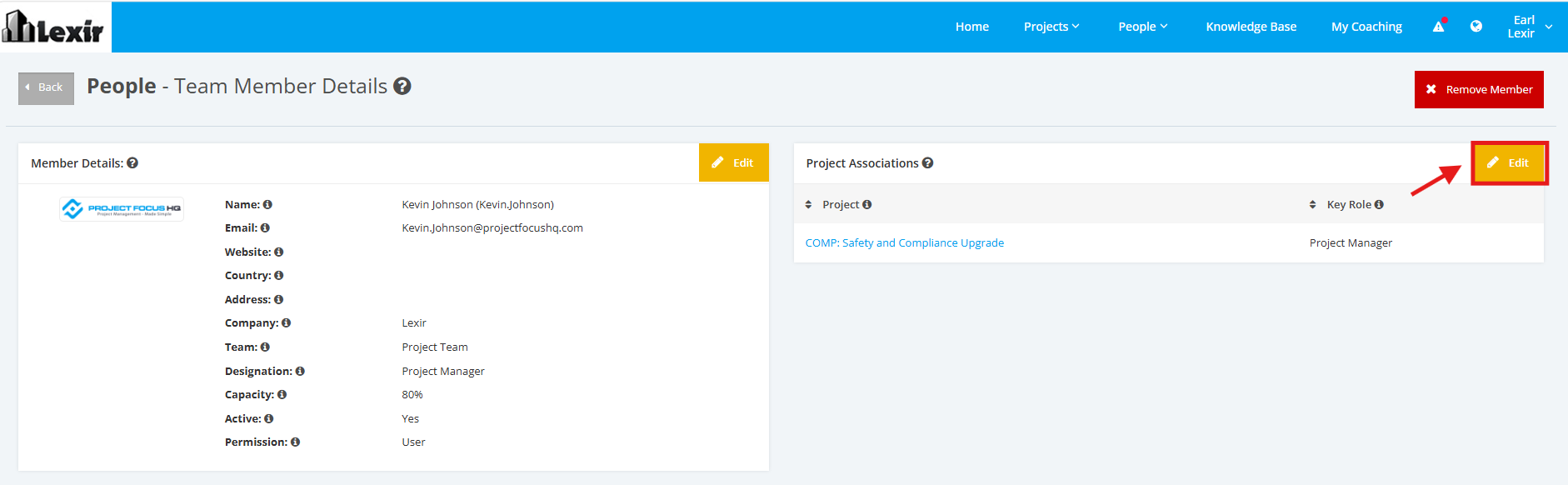Screen dimensions: 1568x485
Task: Click info icon beside Name label
Action: [x=267, y=204]
